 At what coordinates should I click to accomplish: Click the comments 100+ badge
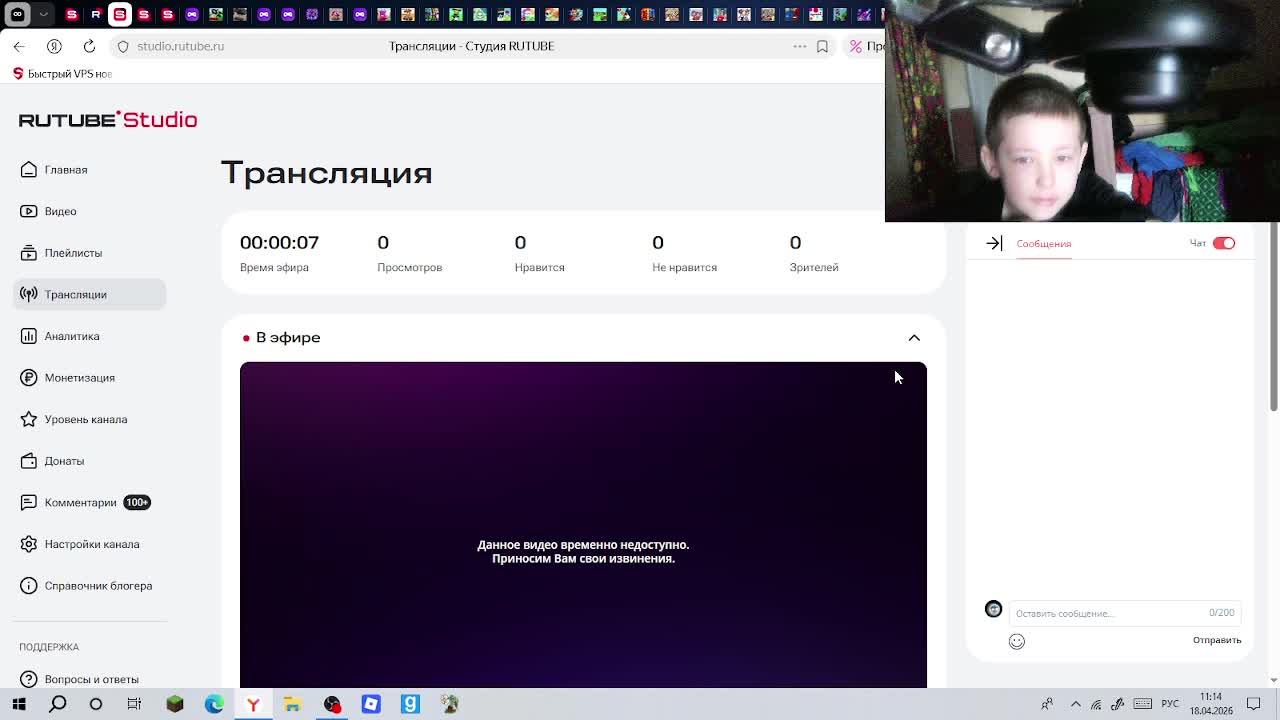pos(137,502)
